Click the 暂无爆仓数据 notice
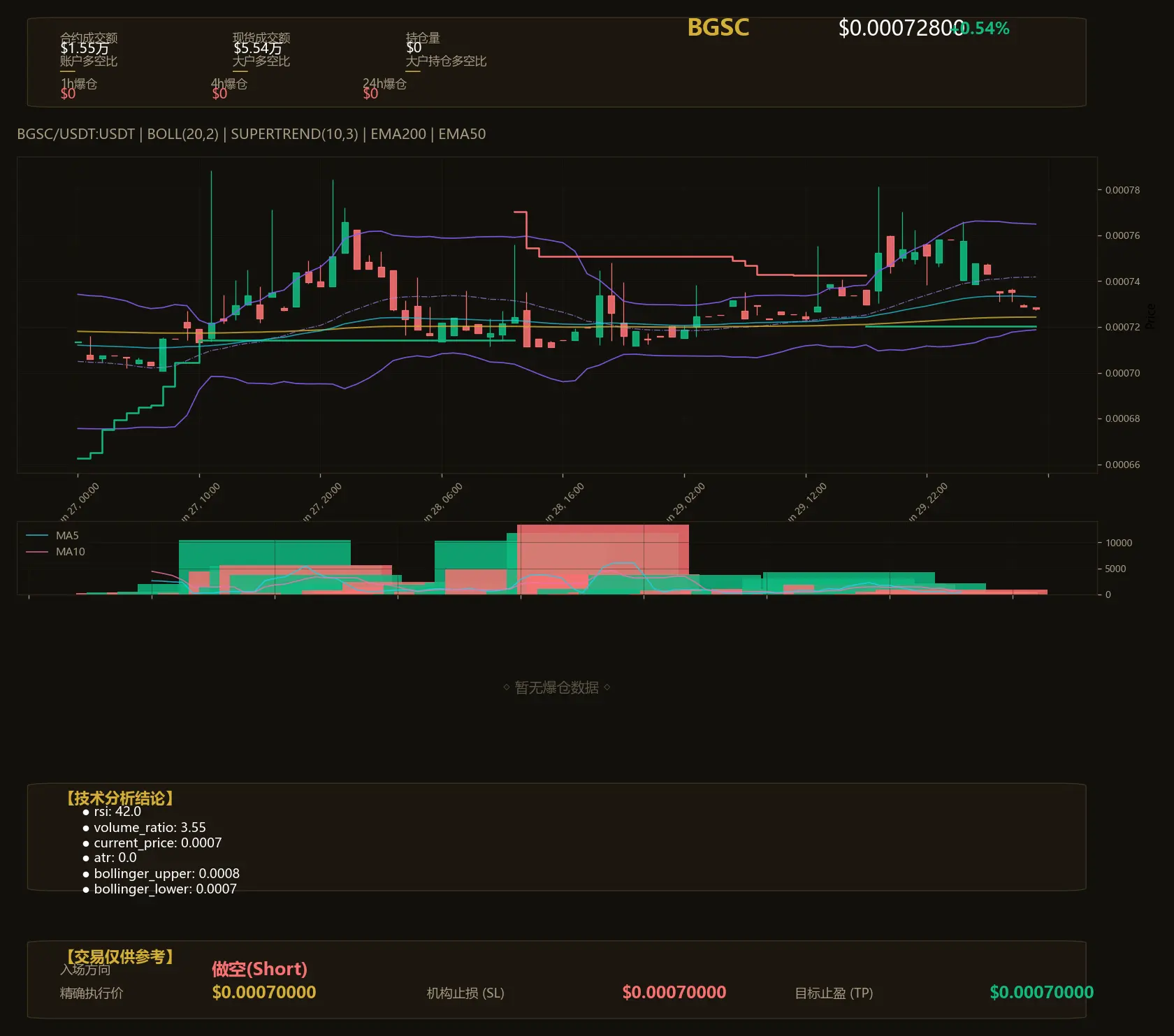Screen dimensions: 1174x1036 tap(557, 687)
